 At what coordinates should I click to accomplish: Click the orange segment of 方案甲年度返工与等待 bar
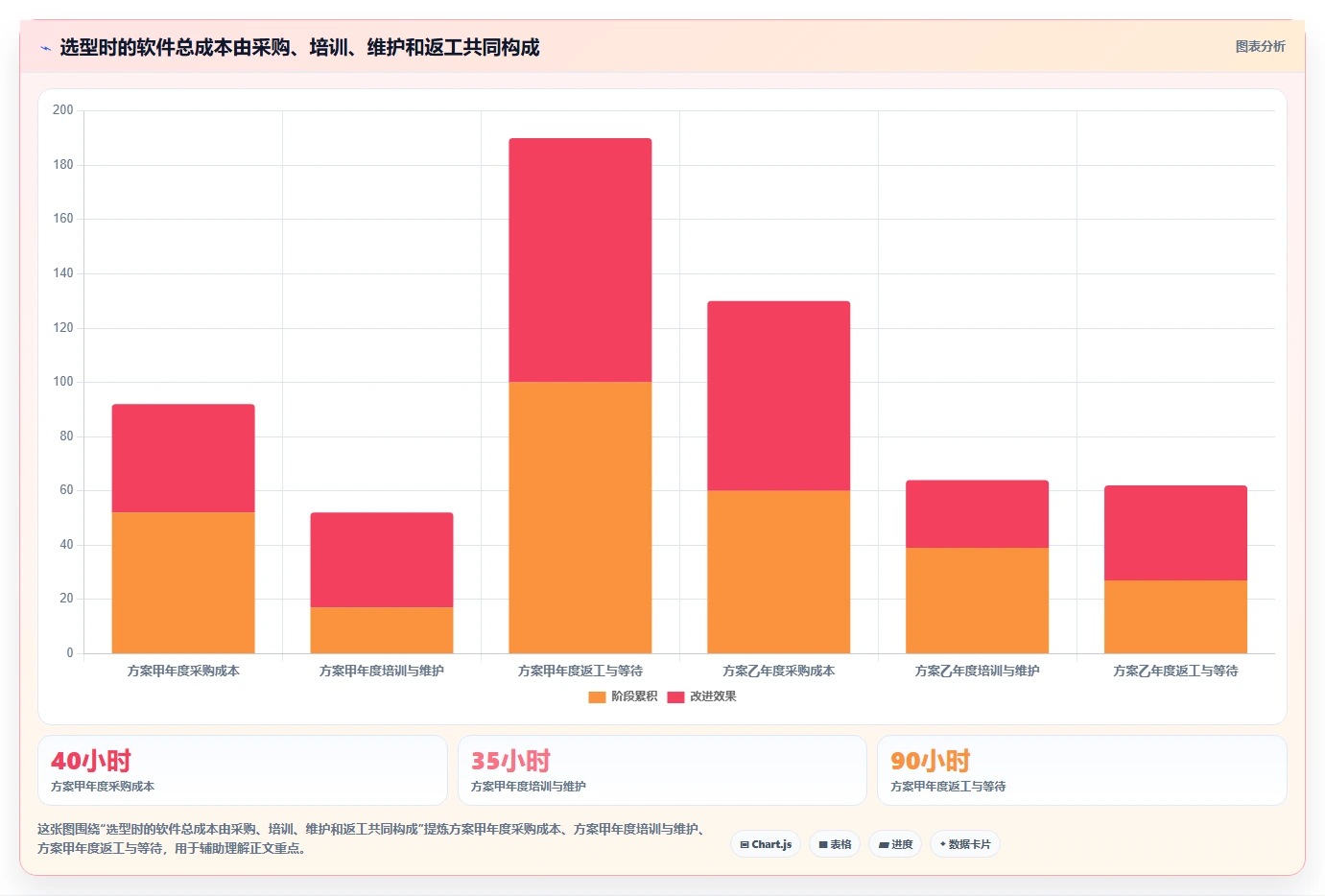click(580, 518)
